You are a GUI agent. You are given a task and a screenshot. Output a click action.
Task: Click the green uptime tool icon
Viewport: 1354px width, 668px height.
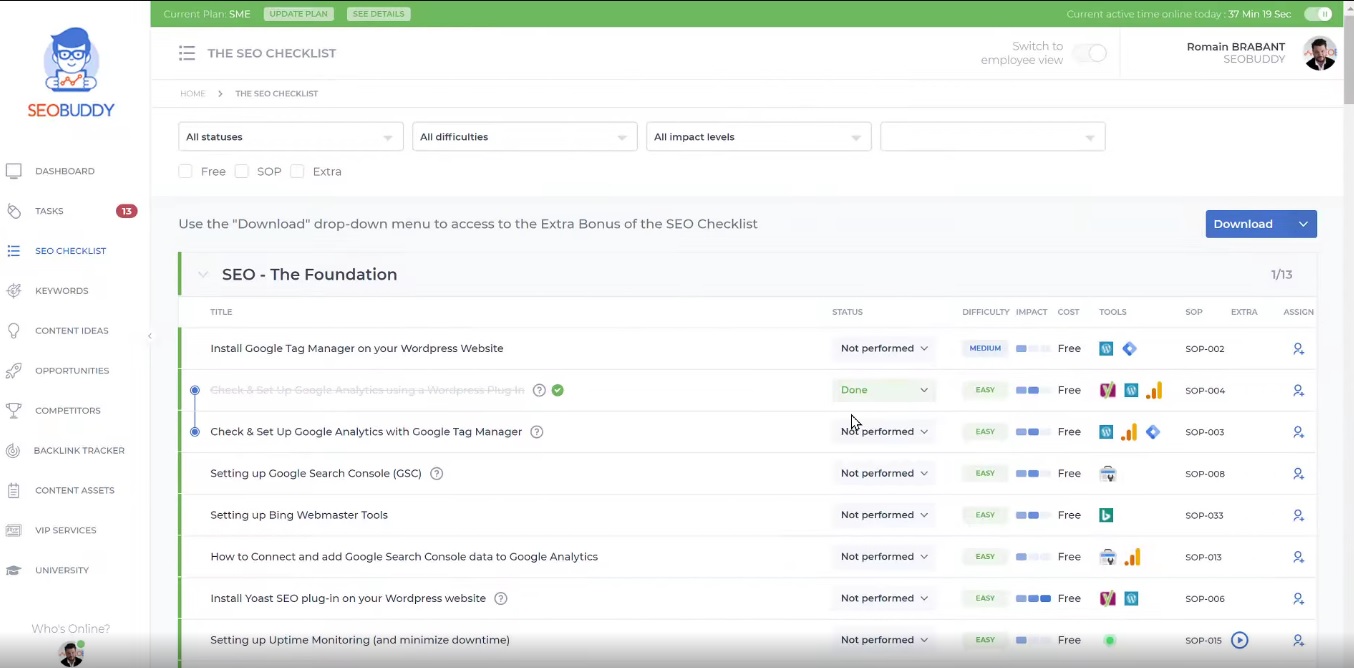[x=1109, y=640]
